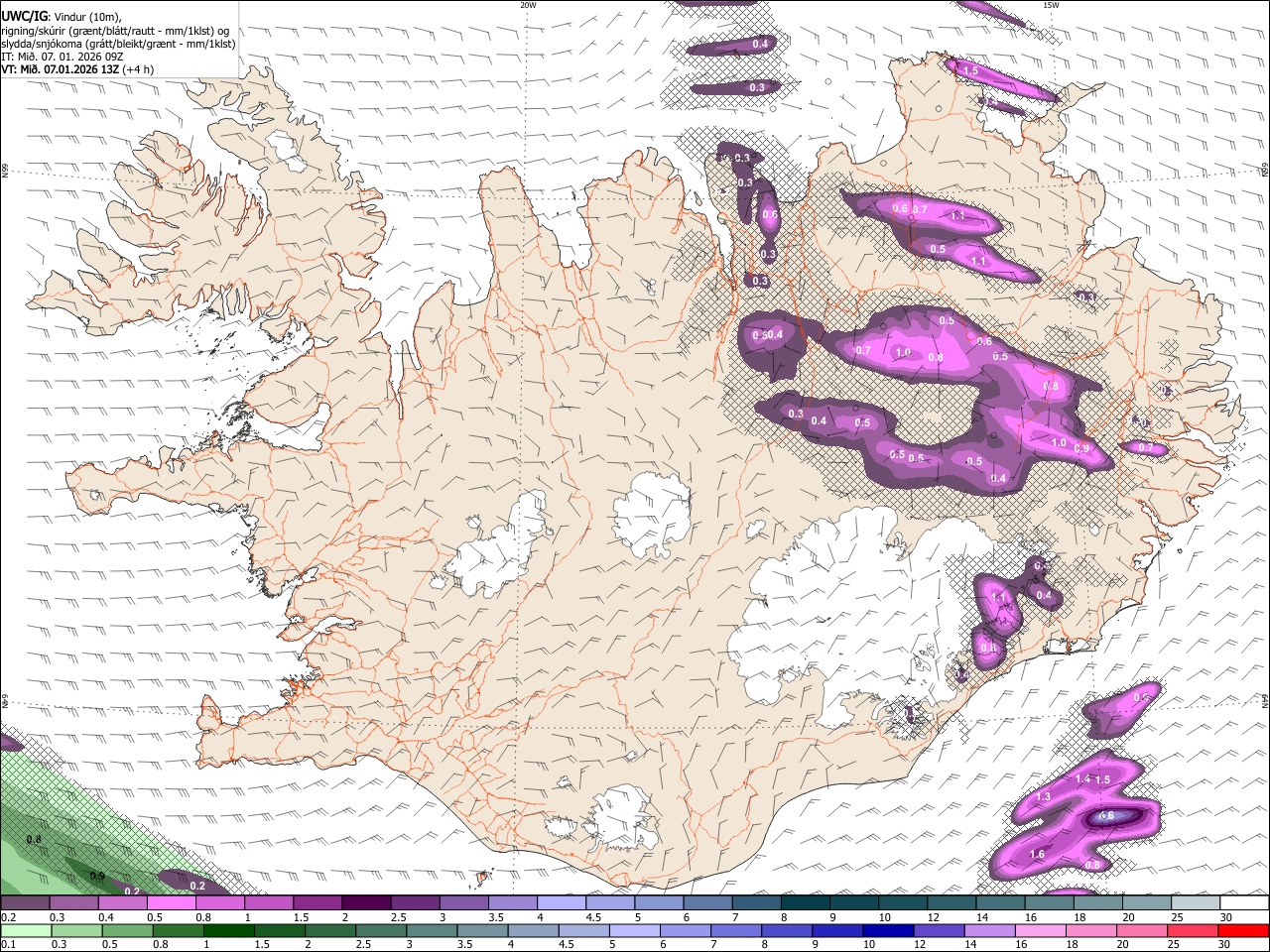Pick the 30 white swatch in upper legend
Image resolution: width=1270 pixels, height=952 pixels.
click(x=1245, y=902)
